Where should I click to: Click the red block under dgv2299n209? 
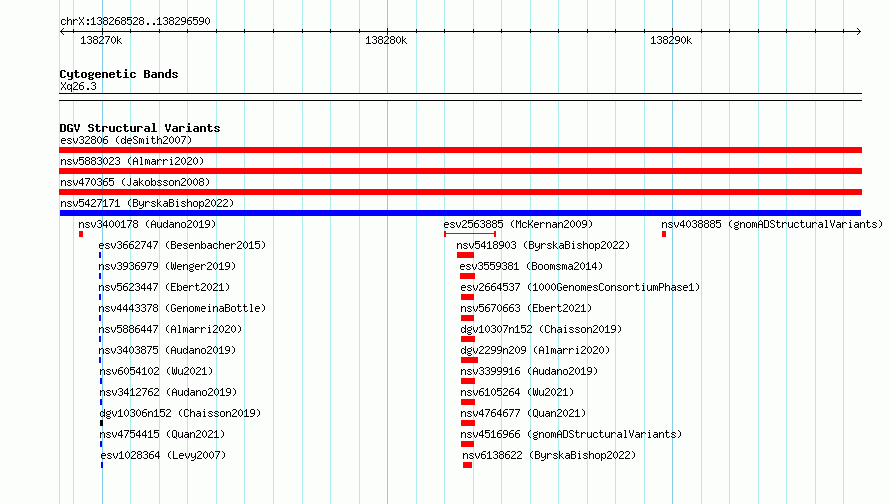point(469,360)
